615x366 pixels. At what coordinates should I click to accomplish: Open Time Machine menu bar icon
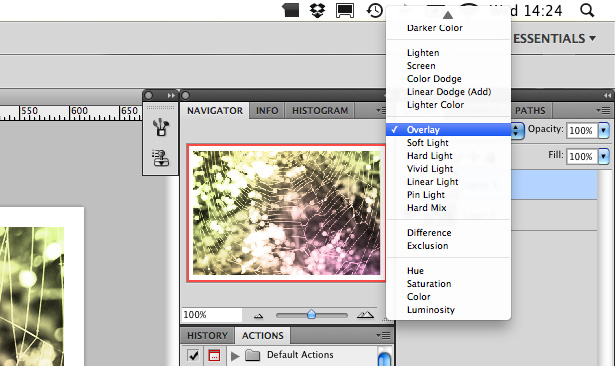click(x=375, y=10)
